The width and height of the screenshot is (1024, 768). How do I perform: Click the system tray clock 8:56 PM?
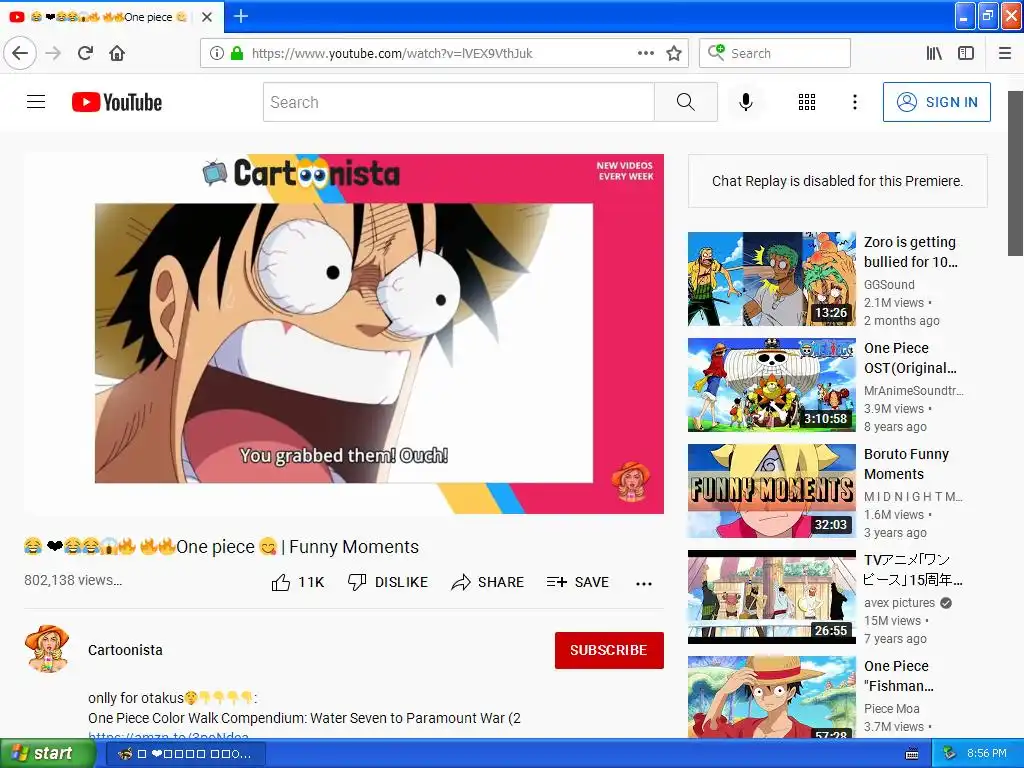[987, 753]
